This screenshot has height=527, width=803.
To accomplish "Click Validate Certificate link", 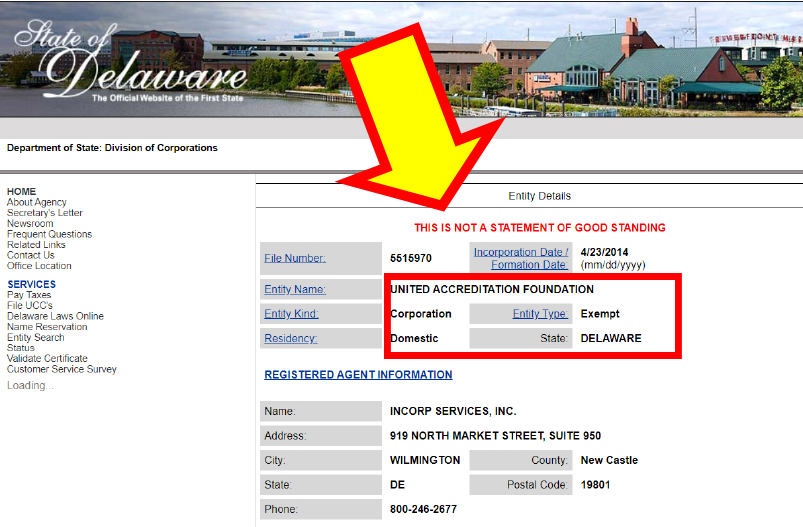I will click(47, 358).
